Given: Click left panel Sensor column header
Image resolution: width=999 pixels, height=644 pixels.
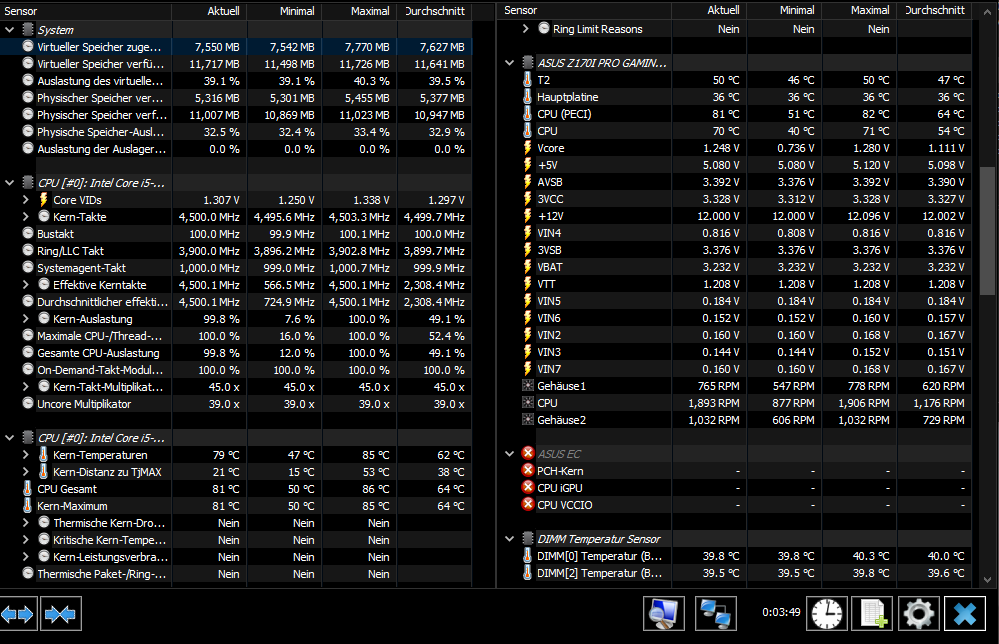Looking at the screenshot, I should pyautogui.click(x=86, y=11).
